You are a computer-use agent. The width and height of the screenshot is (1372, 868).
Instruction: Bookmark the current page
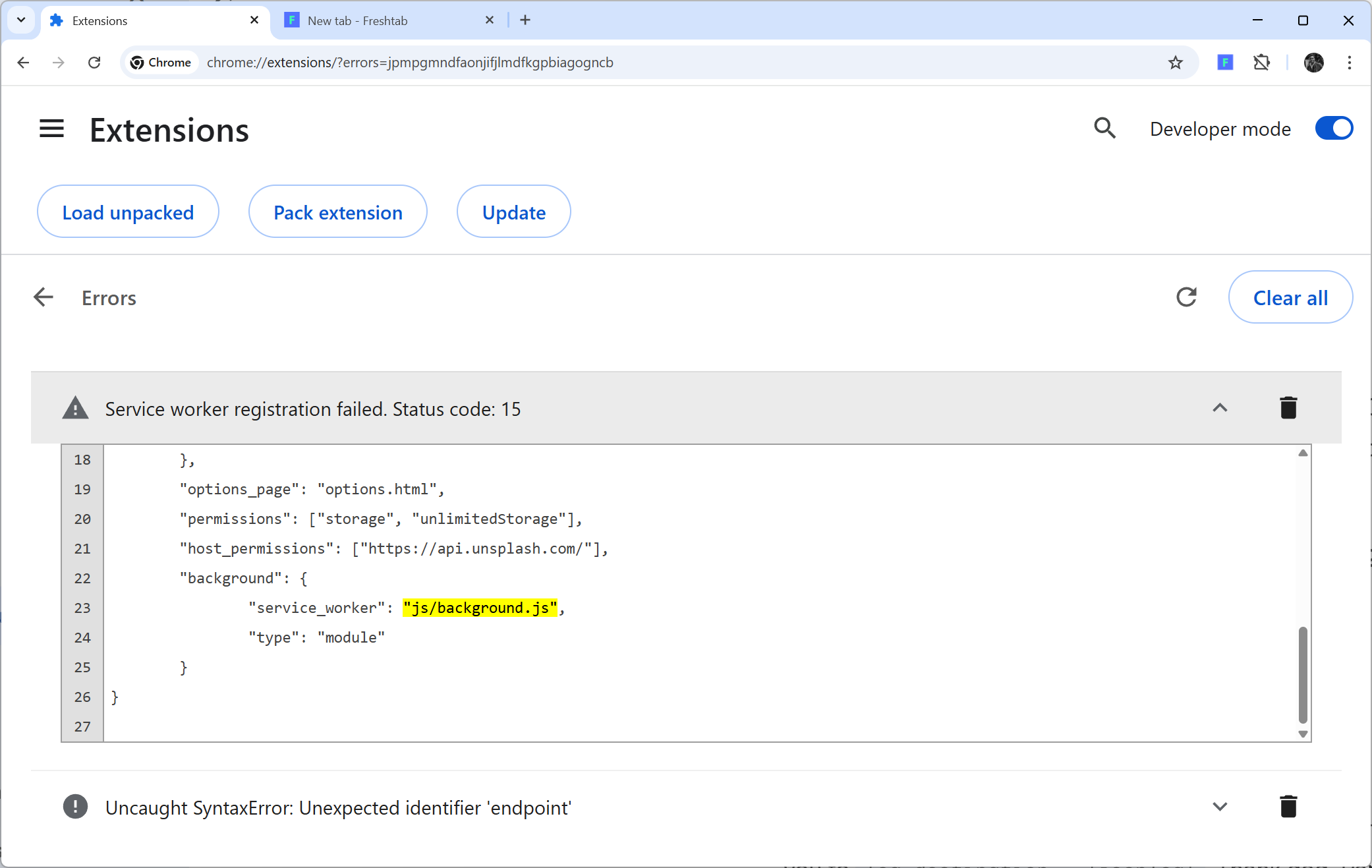(x=1175, y=62)
